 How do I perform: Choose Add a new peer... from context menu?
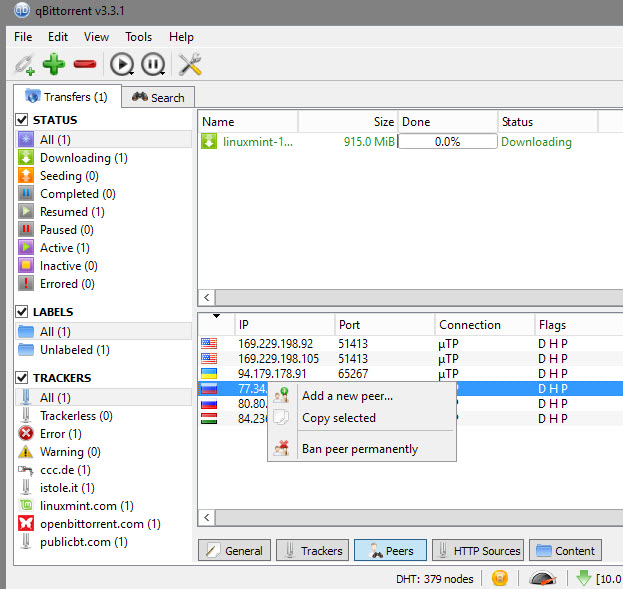[x=362, y=396]
